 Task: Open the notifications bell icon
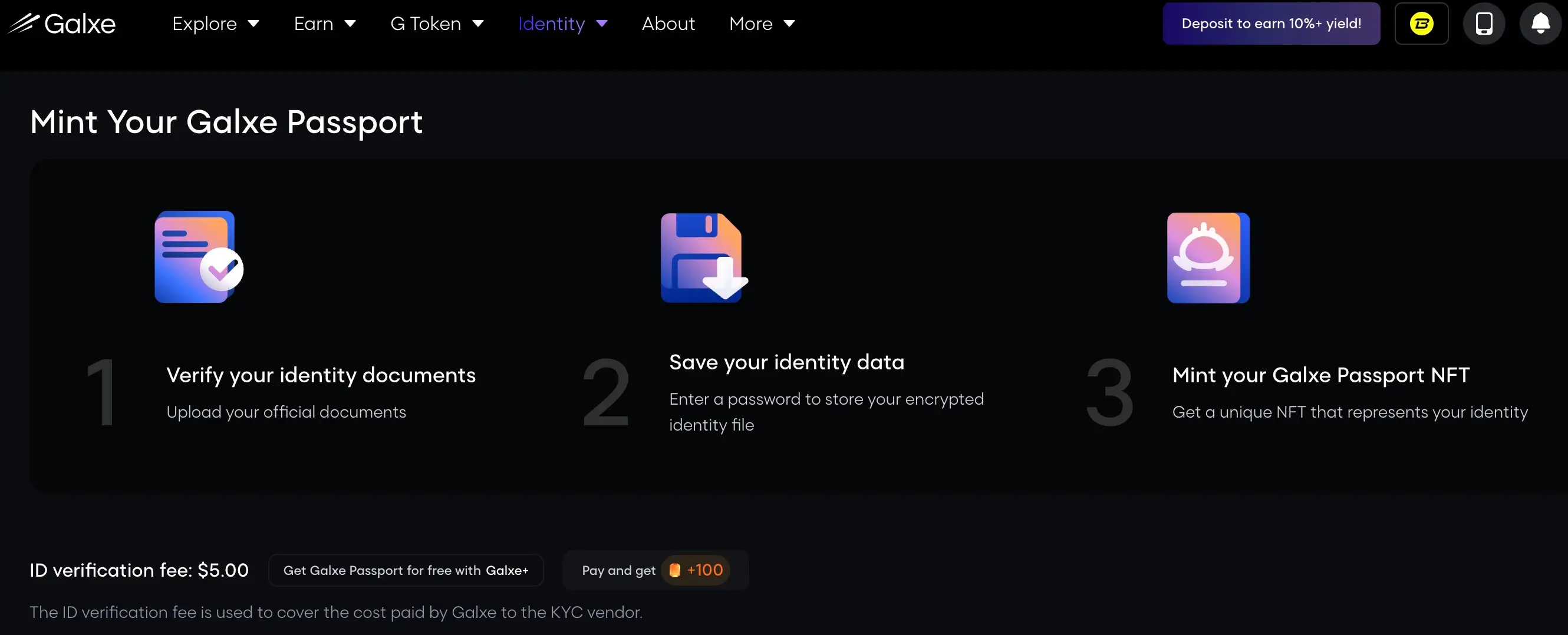(x=1540, y=24)
